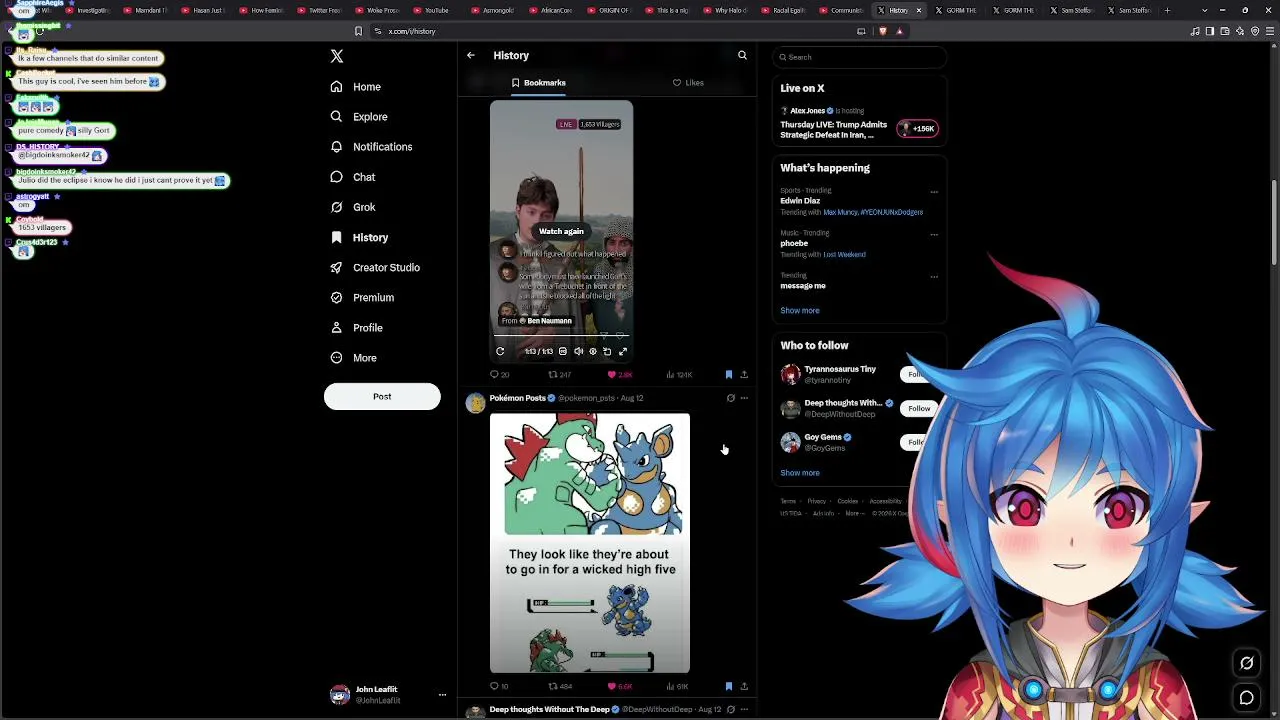Toggle picture-in-picture for the video
The image size is (1280, 720).
607,351
